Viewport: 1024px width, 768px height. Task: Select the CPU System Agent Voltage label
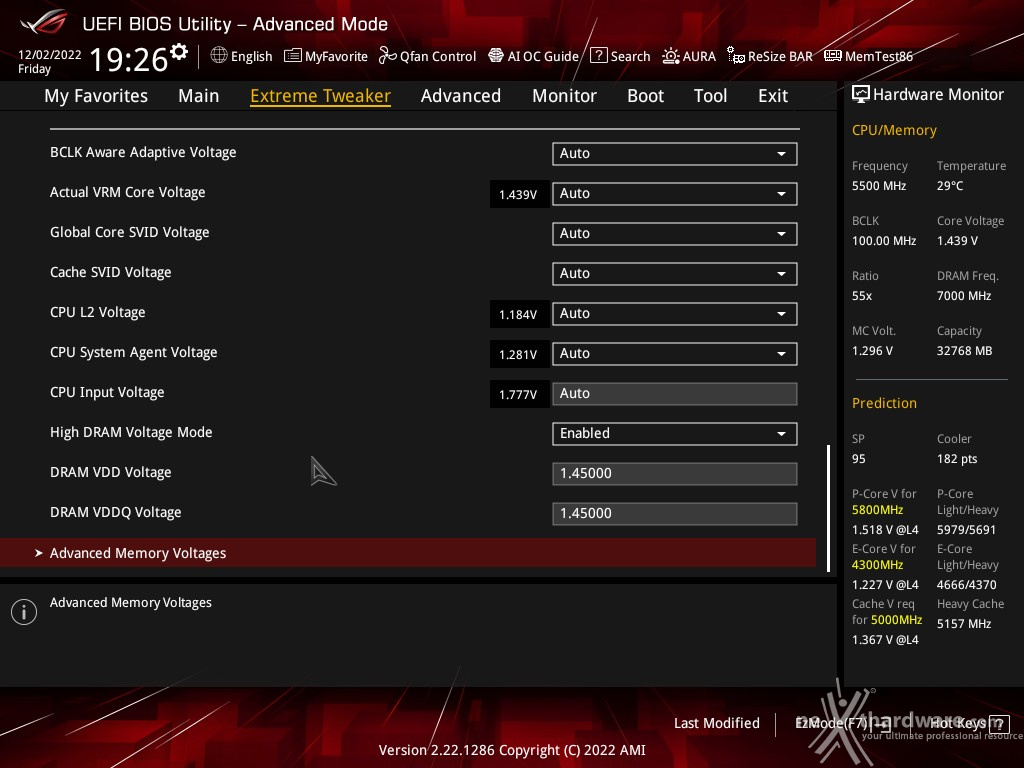pos(133,352)
